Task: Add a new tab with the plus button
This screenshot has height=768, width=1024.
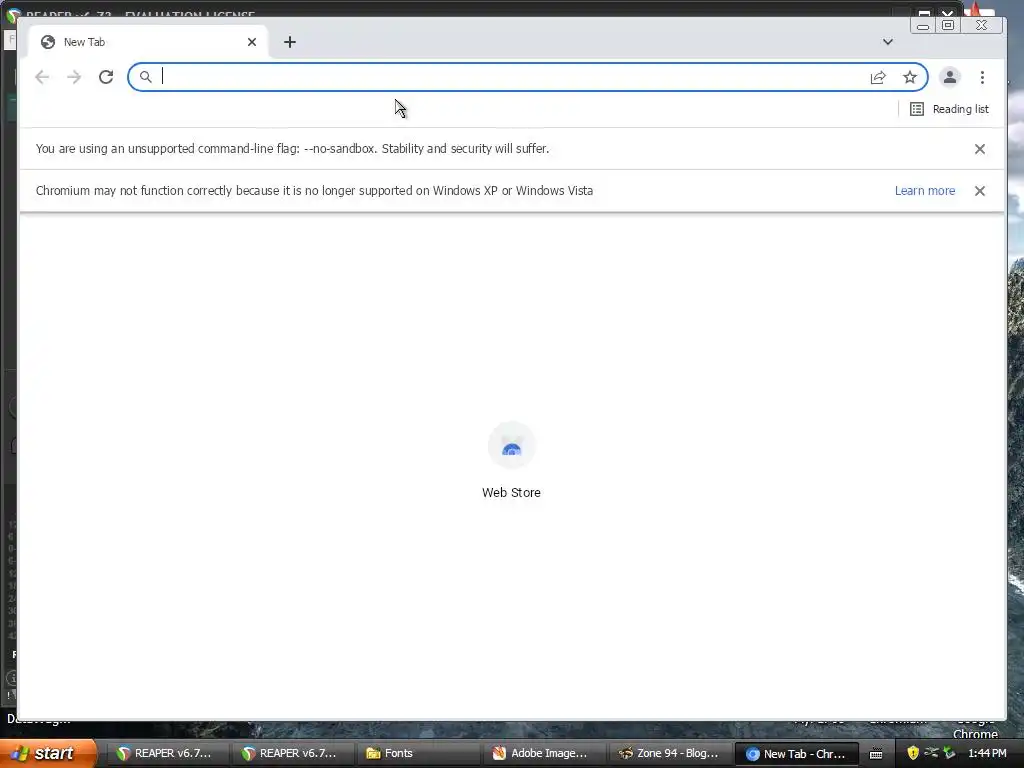Action: pyautogui.click(x=290, y=42)
